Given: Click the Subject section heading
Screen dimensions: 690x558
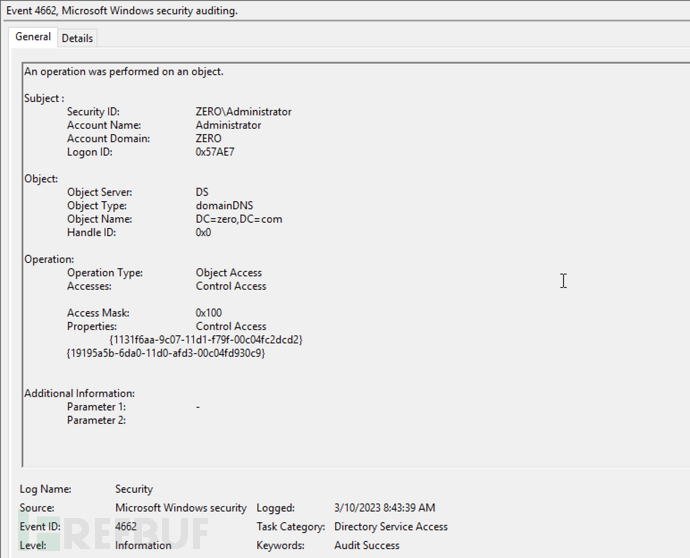Looking at the screenshot, I should pyautogui.click(x=44, y=98).
